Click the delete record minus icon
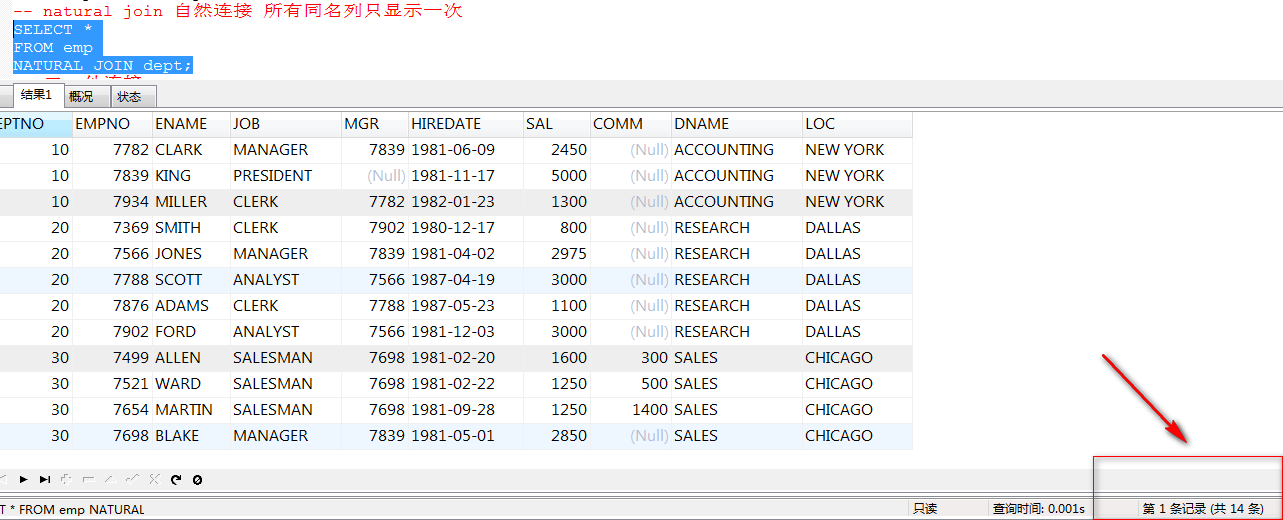Screen dimensions: 1283x520 (88, 480)
